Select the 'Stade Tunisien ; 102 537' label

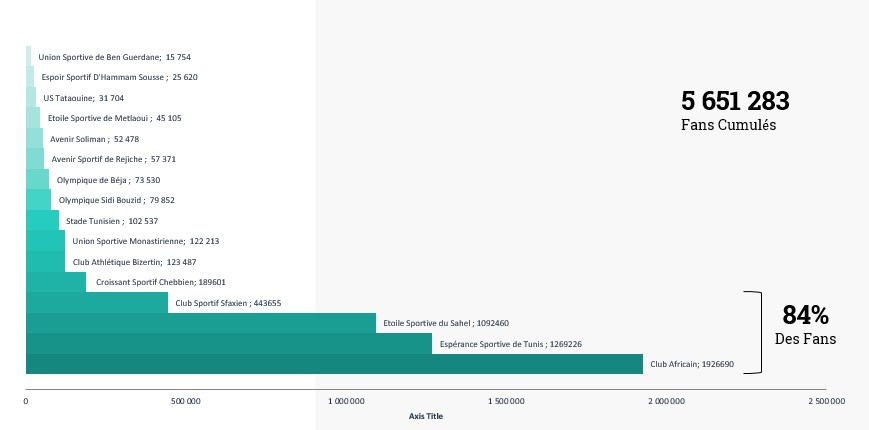coord(112,221)
